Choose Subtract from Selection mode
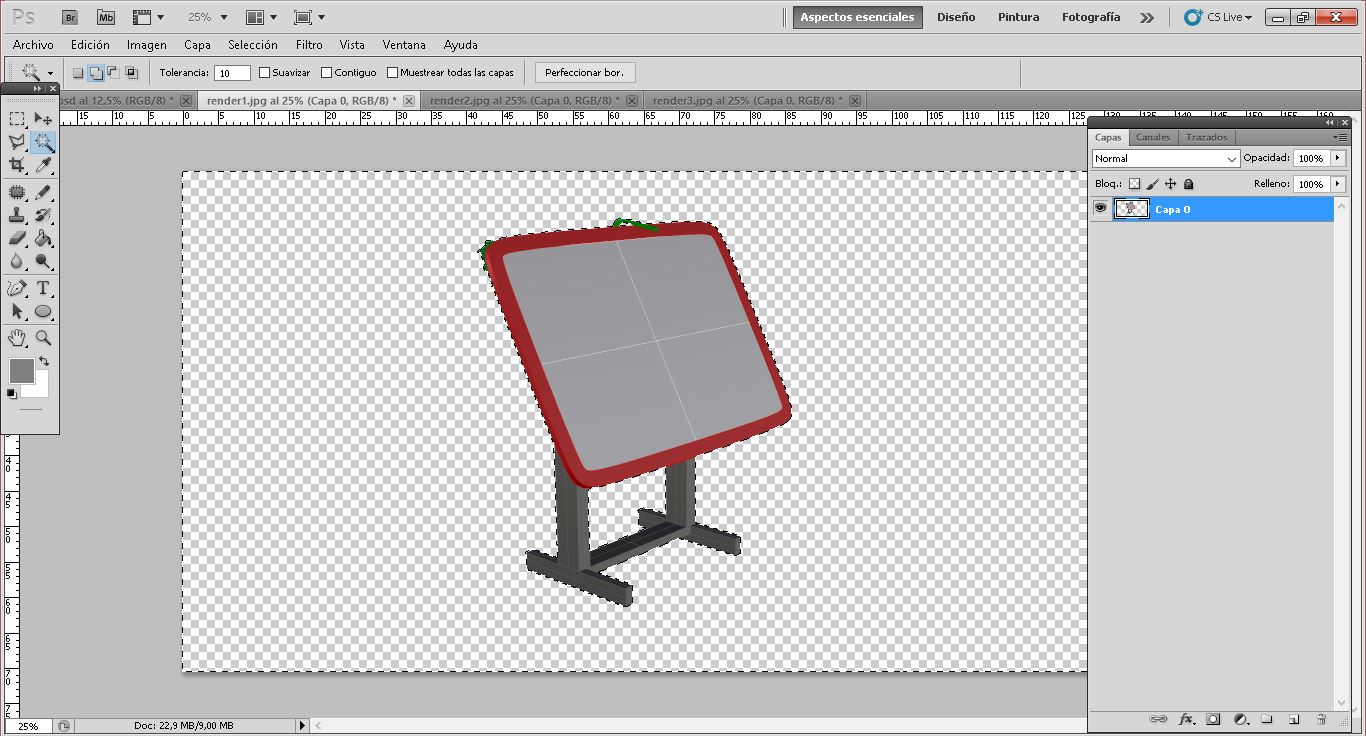Image resolution: width=1366 pixels, height=736 pixels. pos(113,73)
